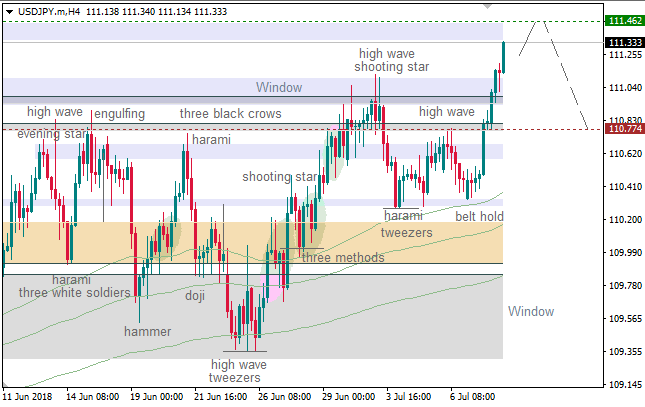
Task: Click the 26 Jun 08:00 time label
Action: pyautogui.click(x=286, y=396)
